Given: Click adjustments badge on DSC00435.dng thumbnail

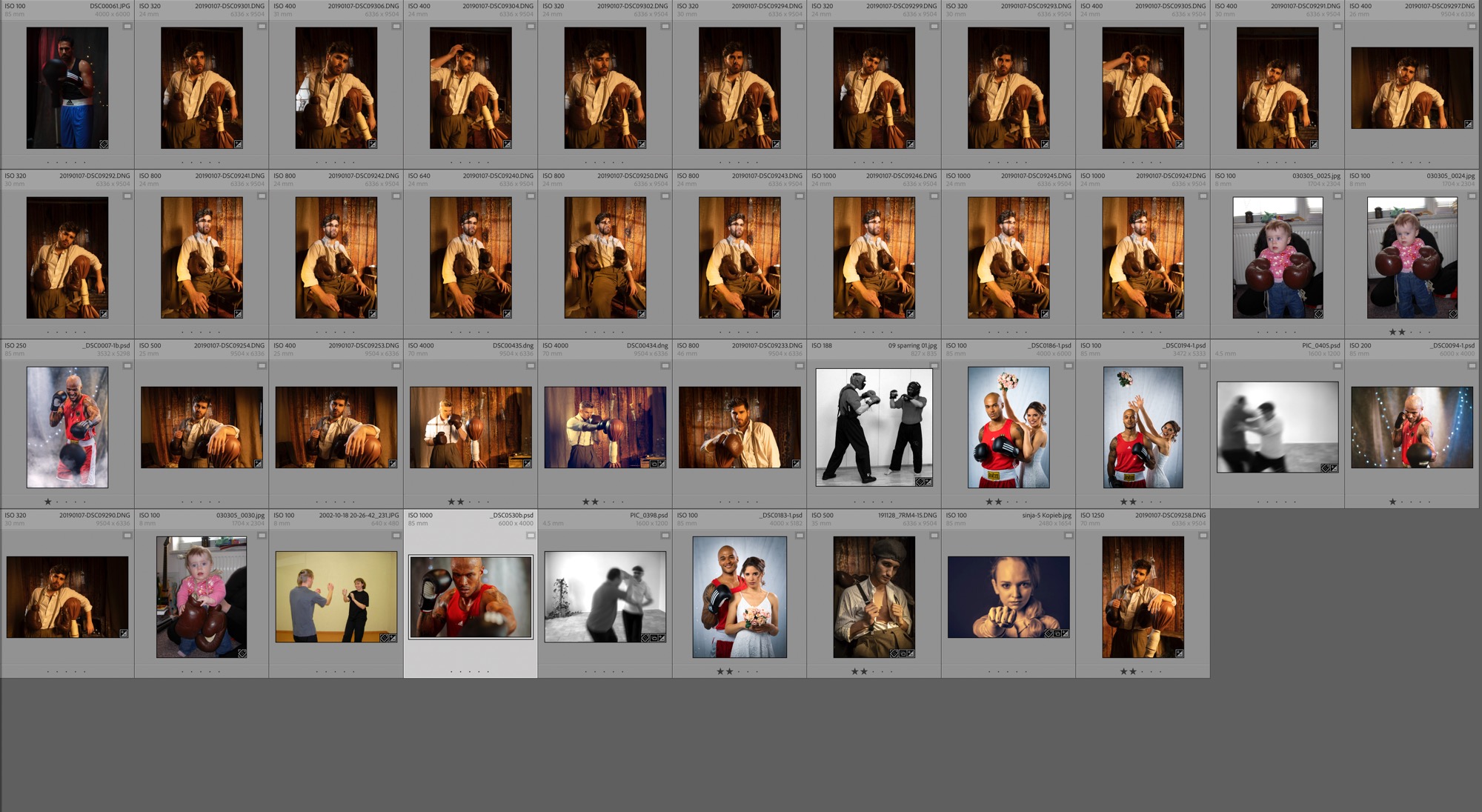Looking at the screenshot, I should [527, 464].
